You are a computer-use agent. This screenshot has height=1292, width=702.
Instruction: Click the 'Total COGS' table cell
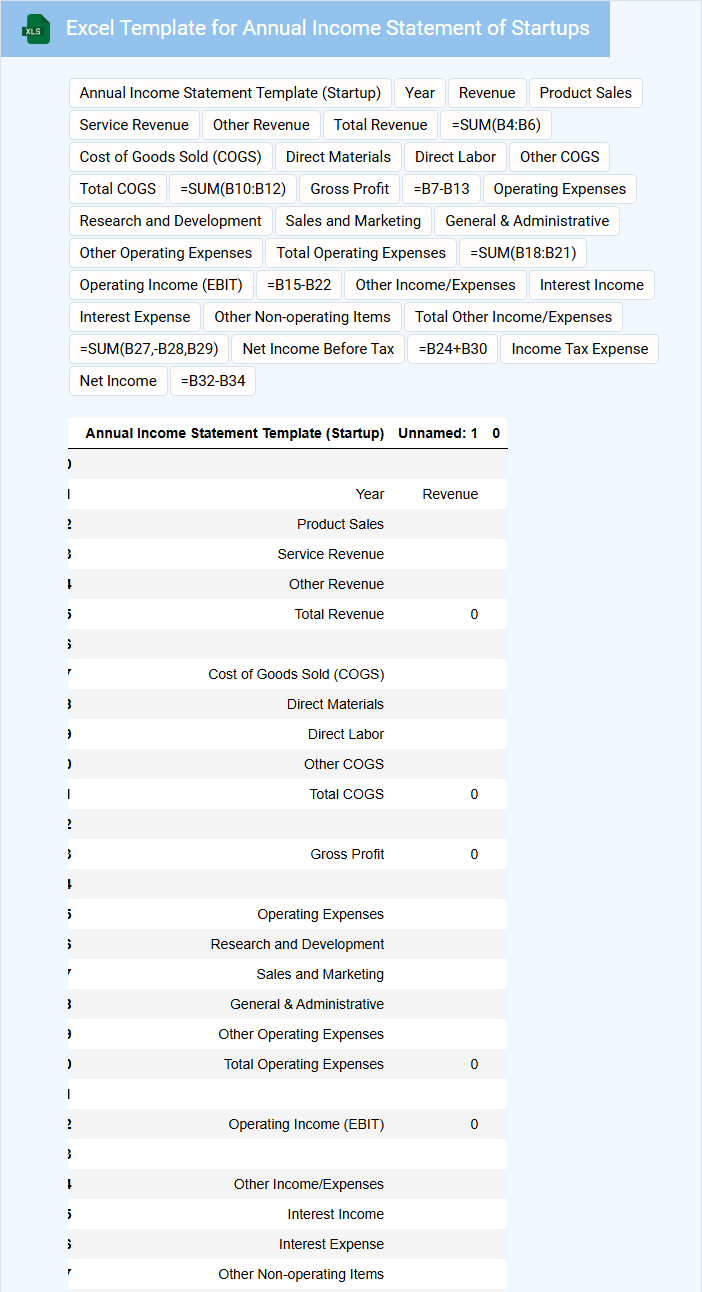347,794
